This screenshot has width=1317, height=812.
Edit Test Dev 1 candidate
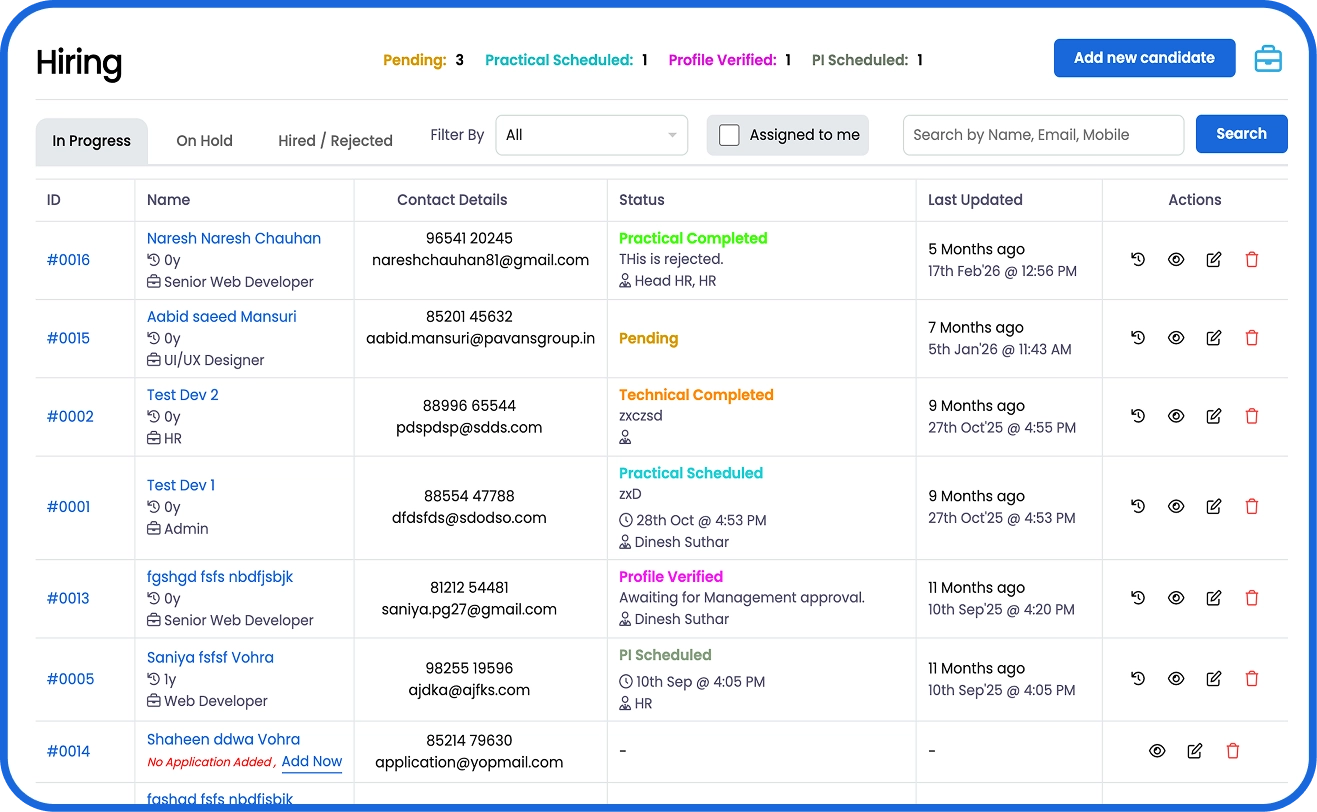[1214, 507]
